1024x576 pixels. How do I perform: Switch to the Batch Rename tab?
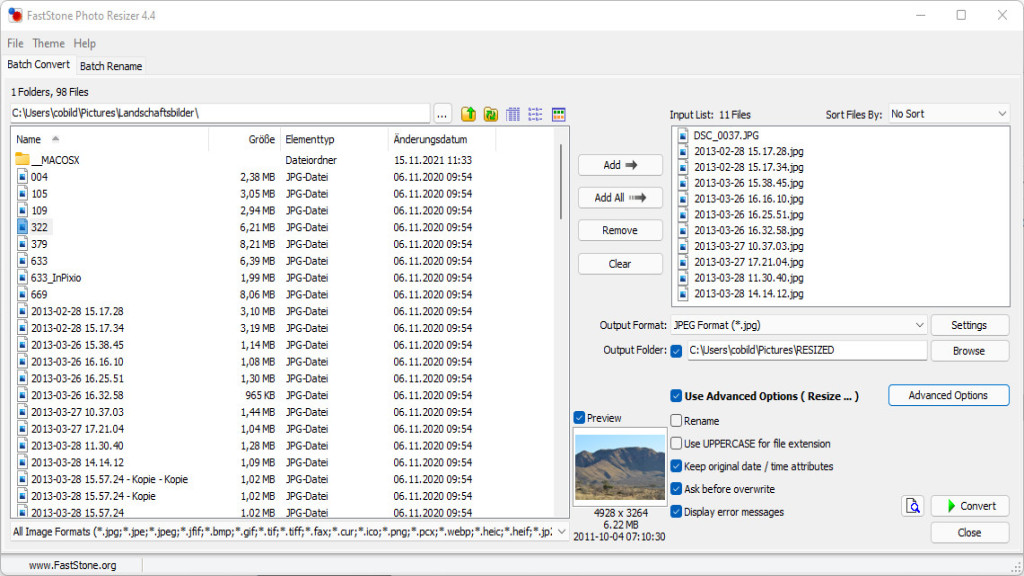111,66
